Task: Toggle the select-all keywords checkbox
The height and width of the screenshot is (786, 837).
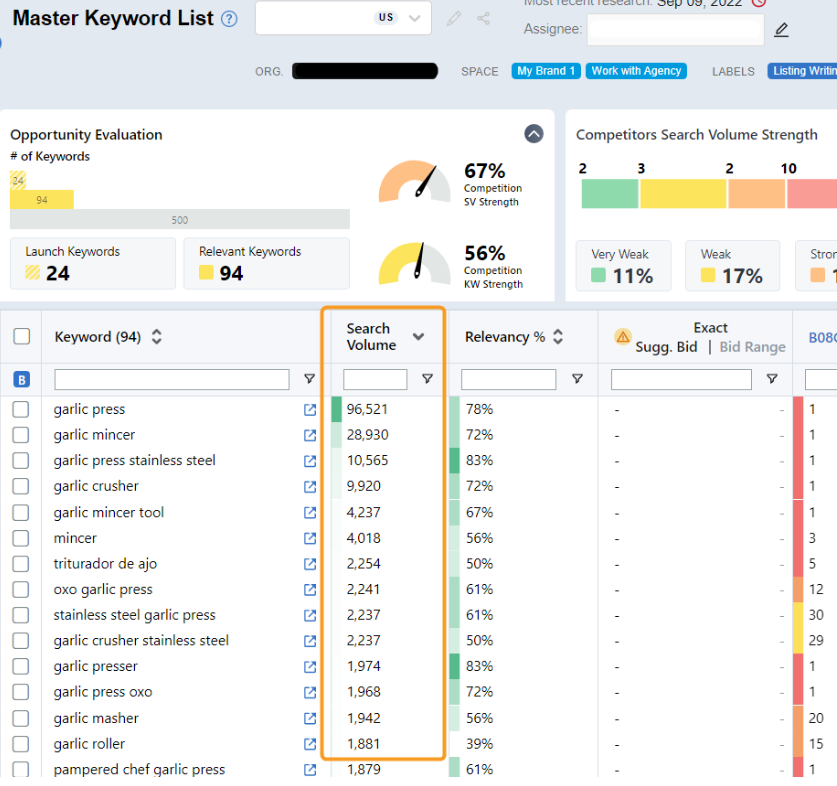Action: [x=22, y=337]
